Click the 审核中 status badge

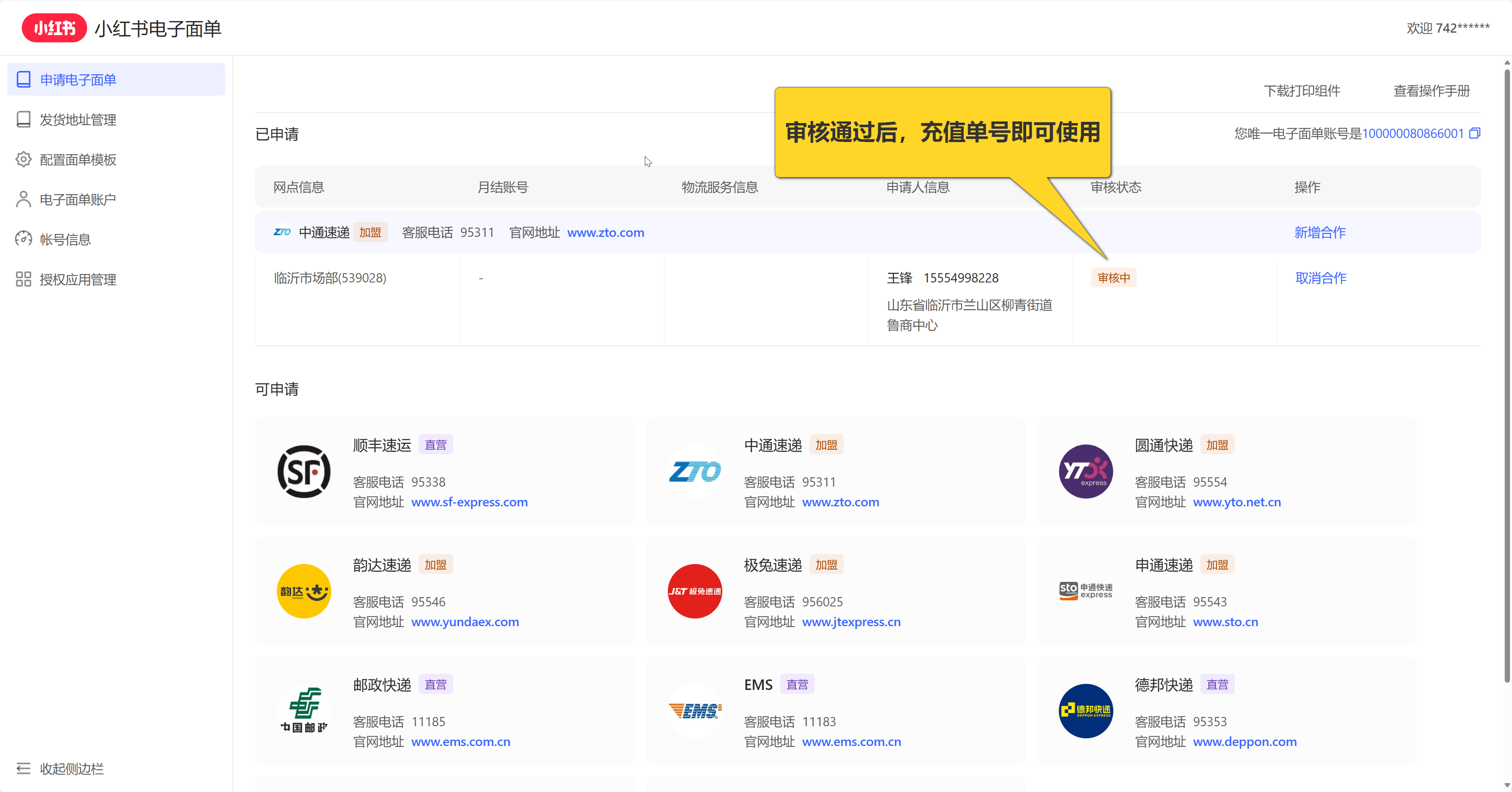pos(1113,278)
